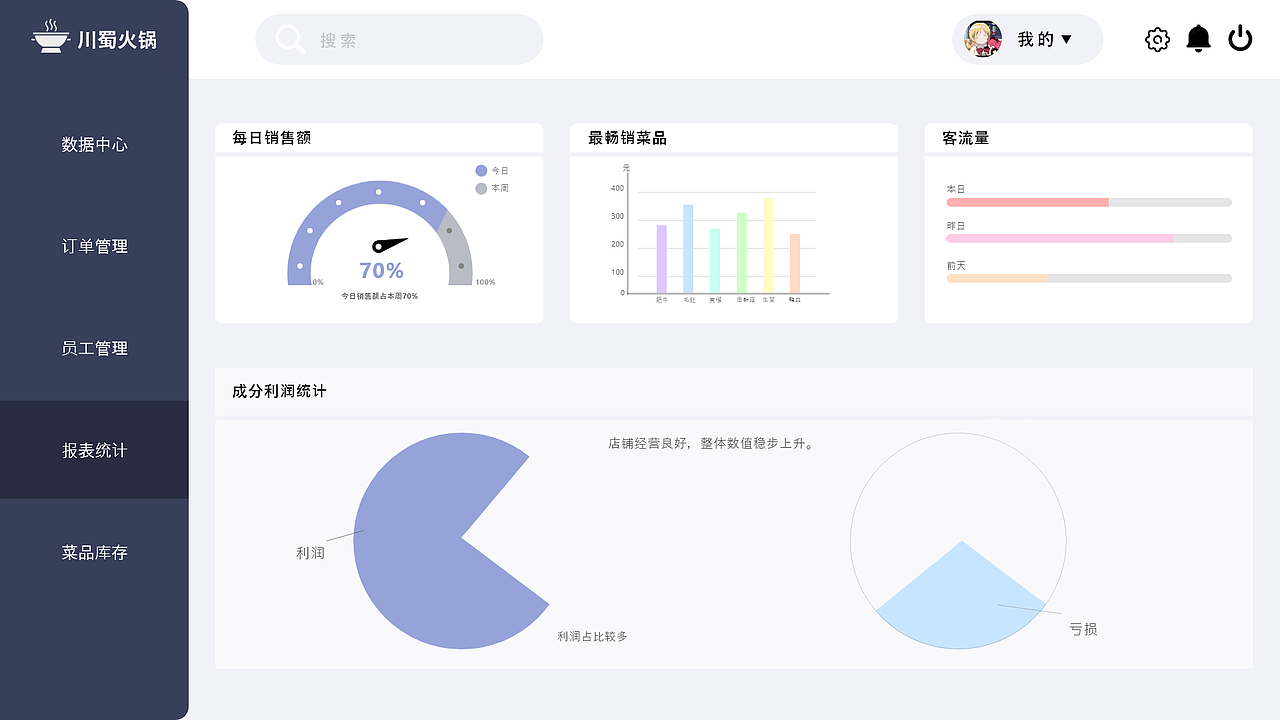Open 数据中心 in the sidebar
The height and width of the screenshot is (720, 1280).
[x=94, y=144]
